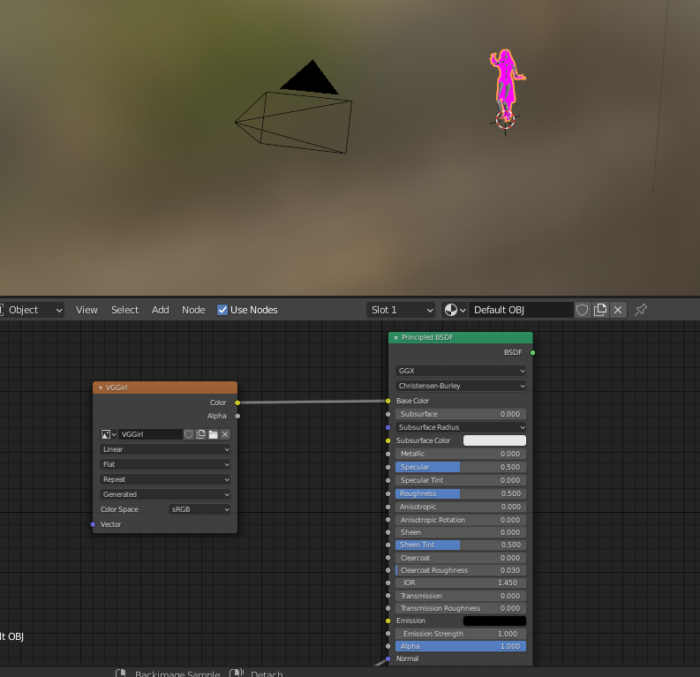700x677 pixels.
Task: Click the Subsurface Color input socket
Action: [x=388, y=441]
